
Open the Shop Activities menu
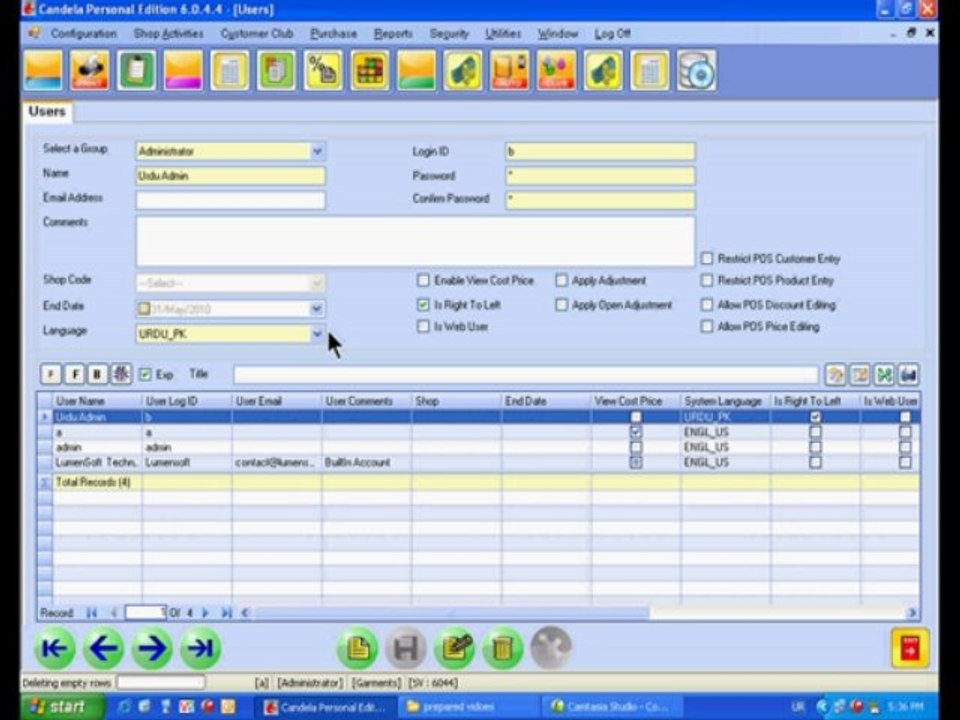[168, 34]
